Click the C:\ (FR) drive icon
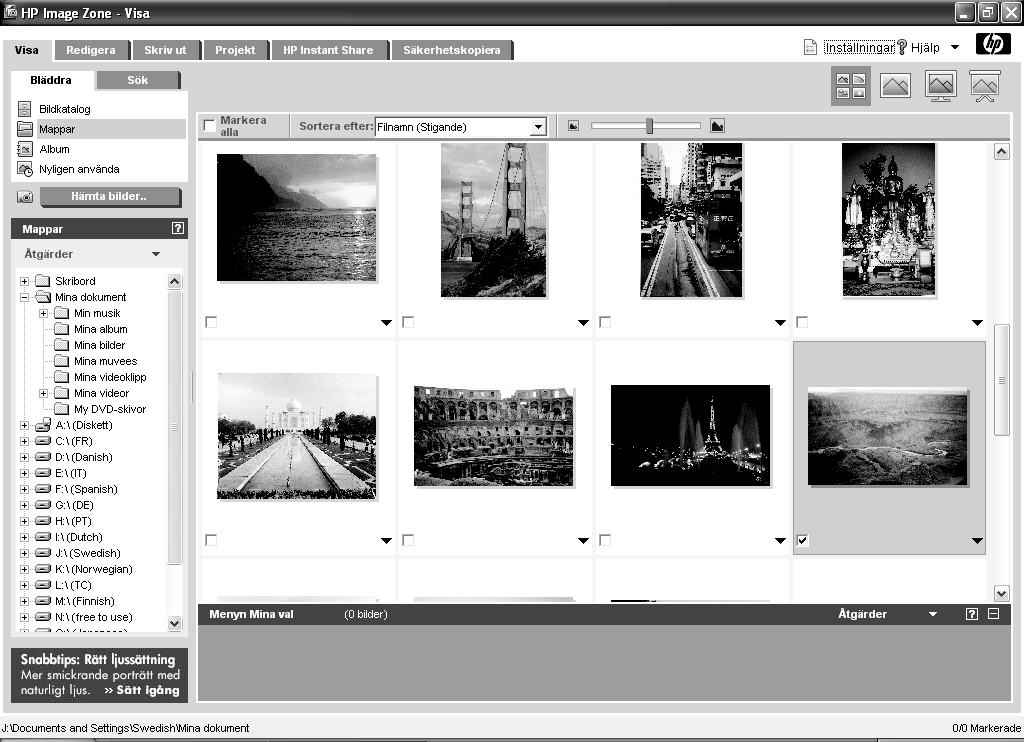This screenshot has width=1024, height=742. tap(43, 441)
